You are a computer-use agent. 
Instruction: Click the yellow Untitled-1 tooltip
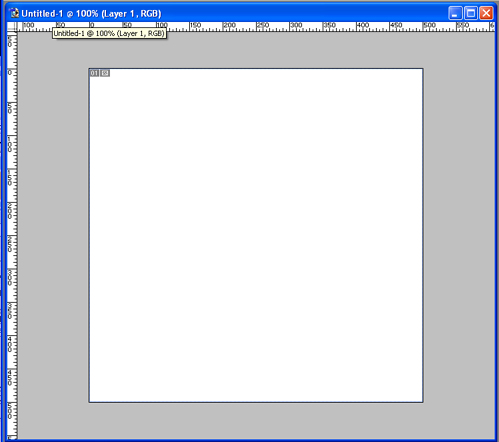pos(109,33)
